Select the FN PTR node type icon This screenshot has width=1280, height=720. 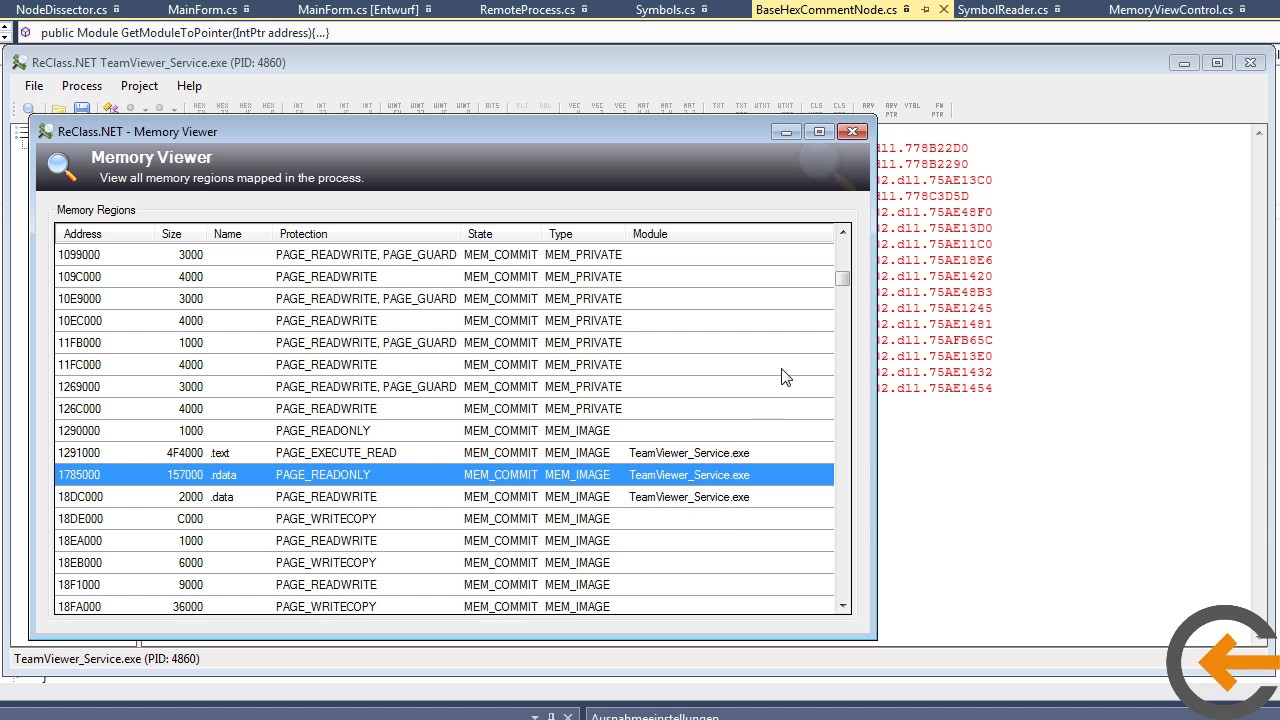[x=938, y=108]
